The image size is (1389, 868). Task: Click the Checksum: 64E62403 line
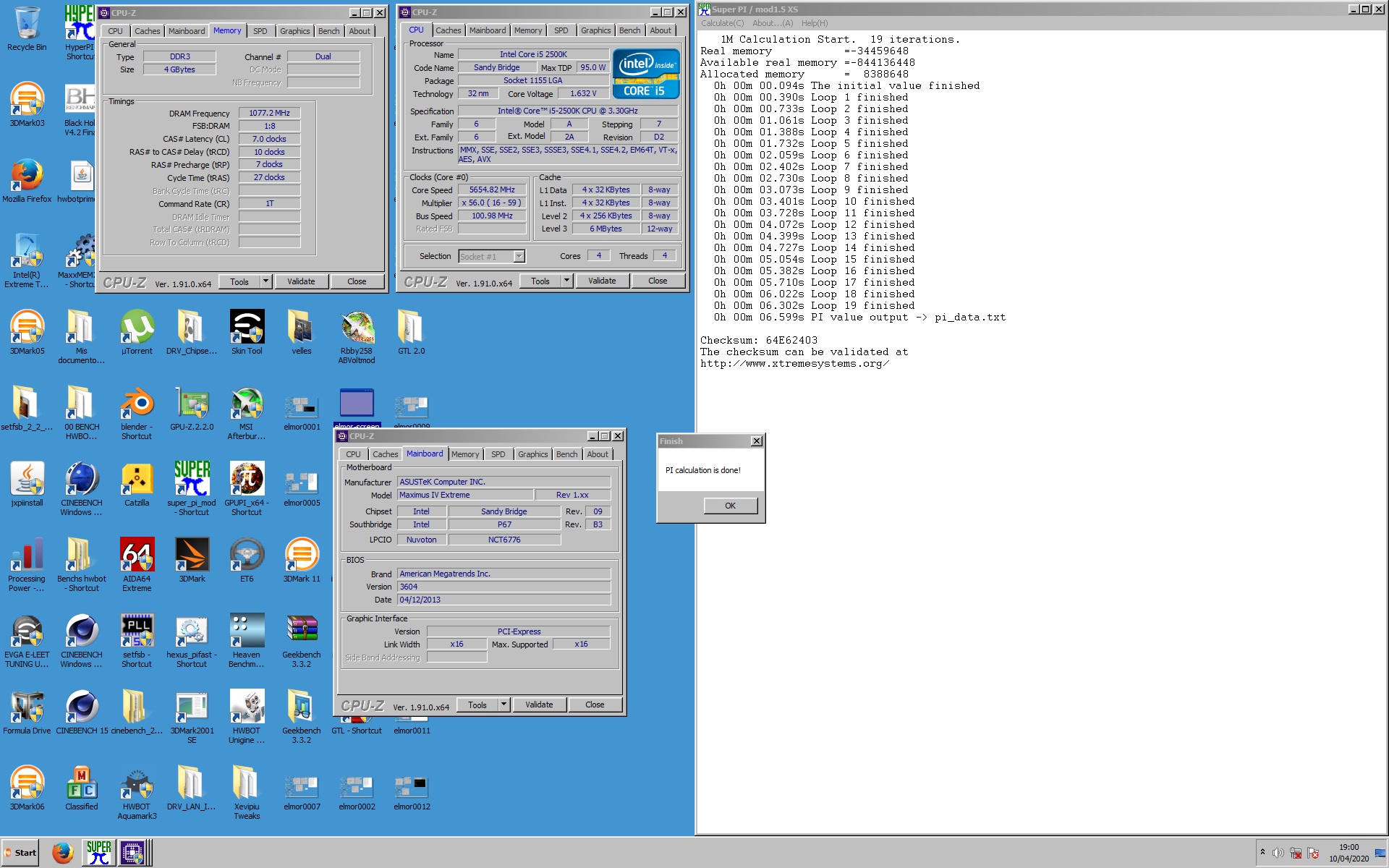coord(759,340)
